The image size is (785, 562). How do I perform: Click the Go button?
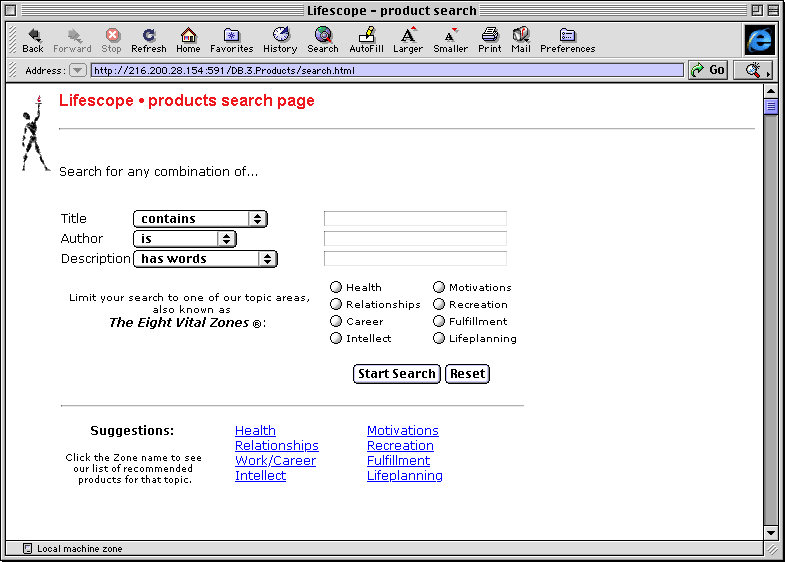pyautogui.click(x=708, y=70)
